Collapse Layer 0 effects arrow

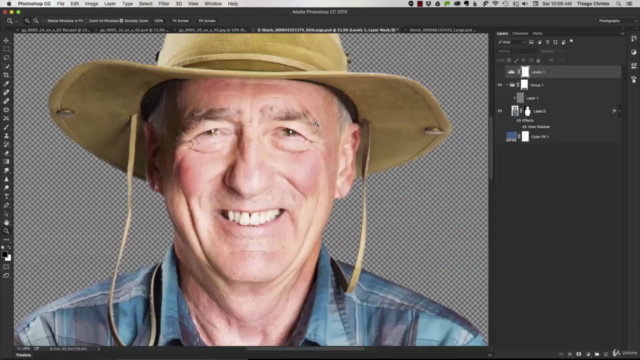[x=620, y=111]
